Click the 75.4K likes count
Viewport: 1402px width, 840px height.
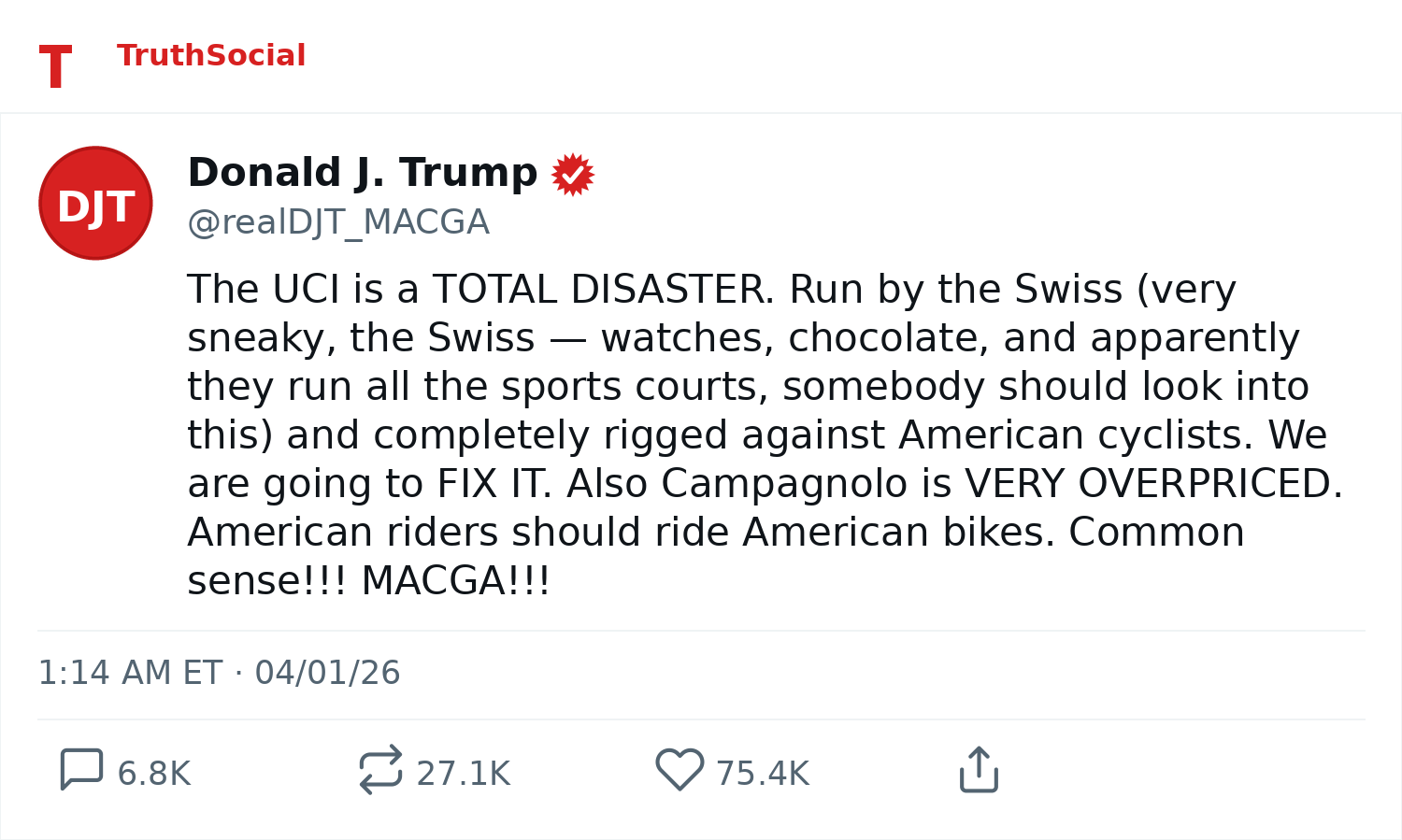[x=763, y=775]
